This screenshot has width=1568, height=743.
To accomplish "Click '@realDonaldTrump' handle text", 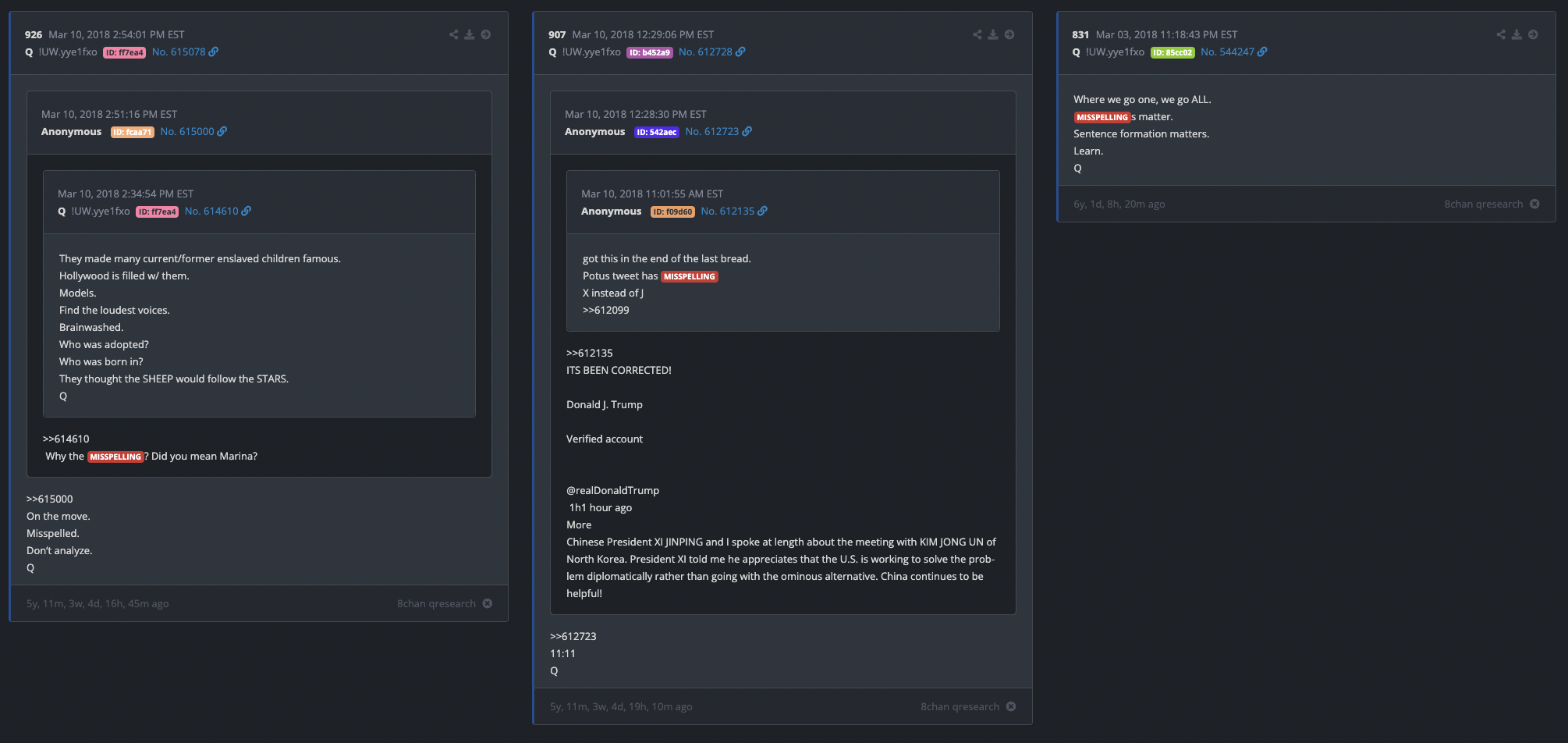I will 612,490.
